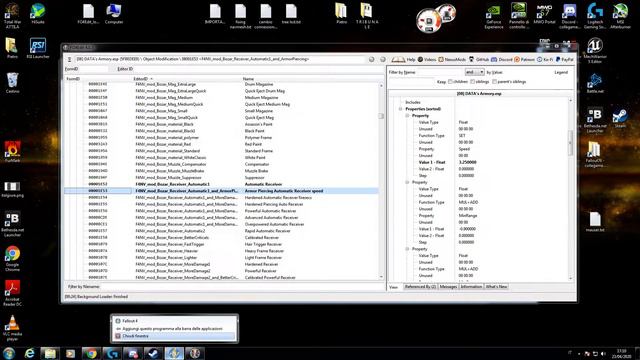640x360 pixels.
Task: Open the Steam desktop shortcut
Action: click(620, 118)
